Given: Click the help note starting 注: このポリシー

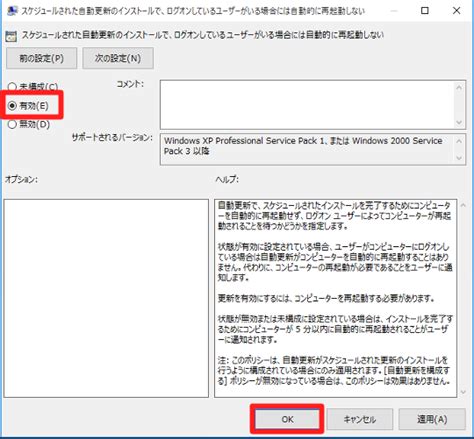Looking at the screenshot, I should (335, 370).
